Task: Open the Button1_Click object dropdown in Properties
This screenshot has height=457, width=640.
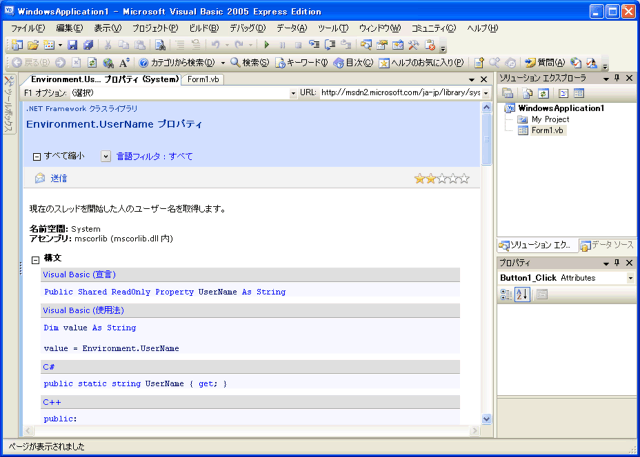Action: coord(630,278)
